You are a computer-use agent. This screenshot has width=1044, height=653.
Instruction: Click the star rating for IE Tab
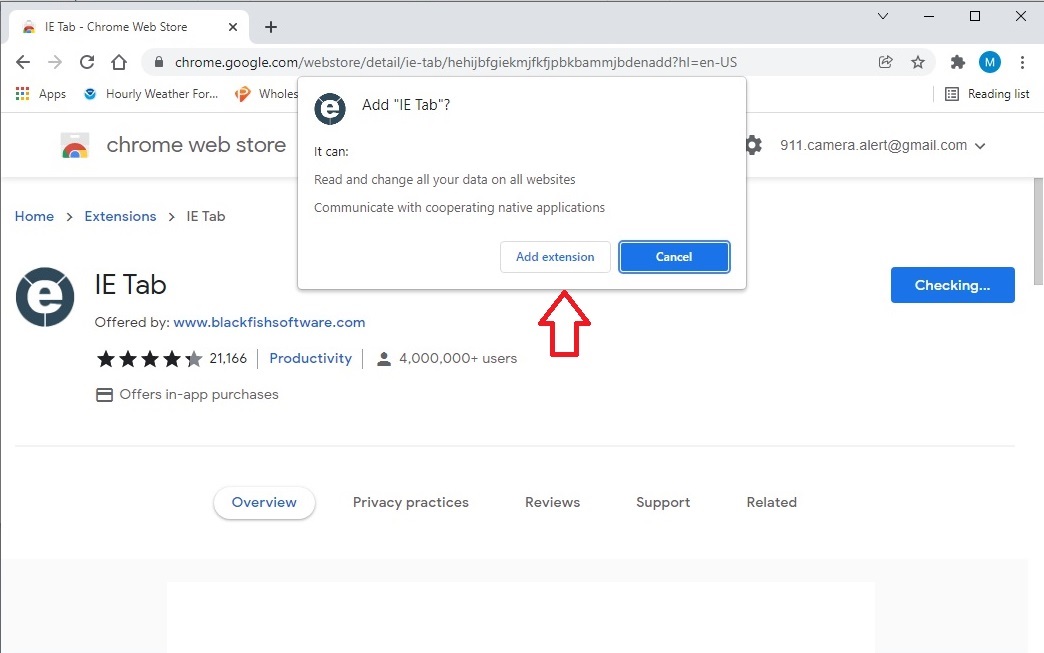click(x=149, y=359)
